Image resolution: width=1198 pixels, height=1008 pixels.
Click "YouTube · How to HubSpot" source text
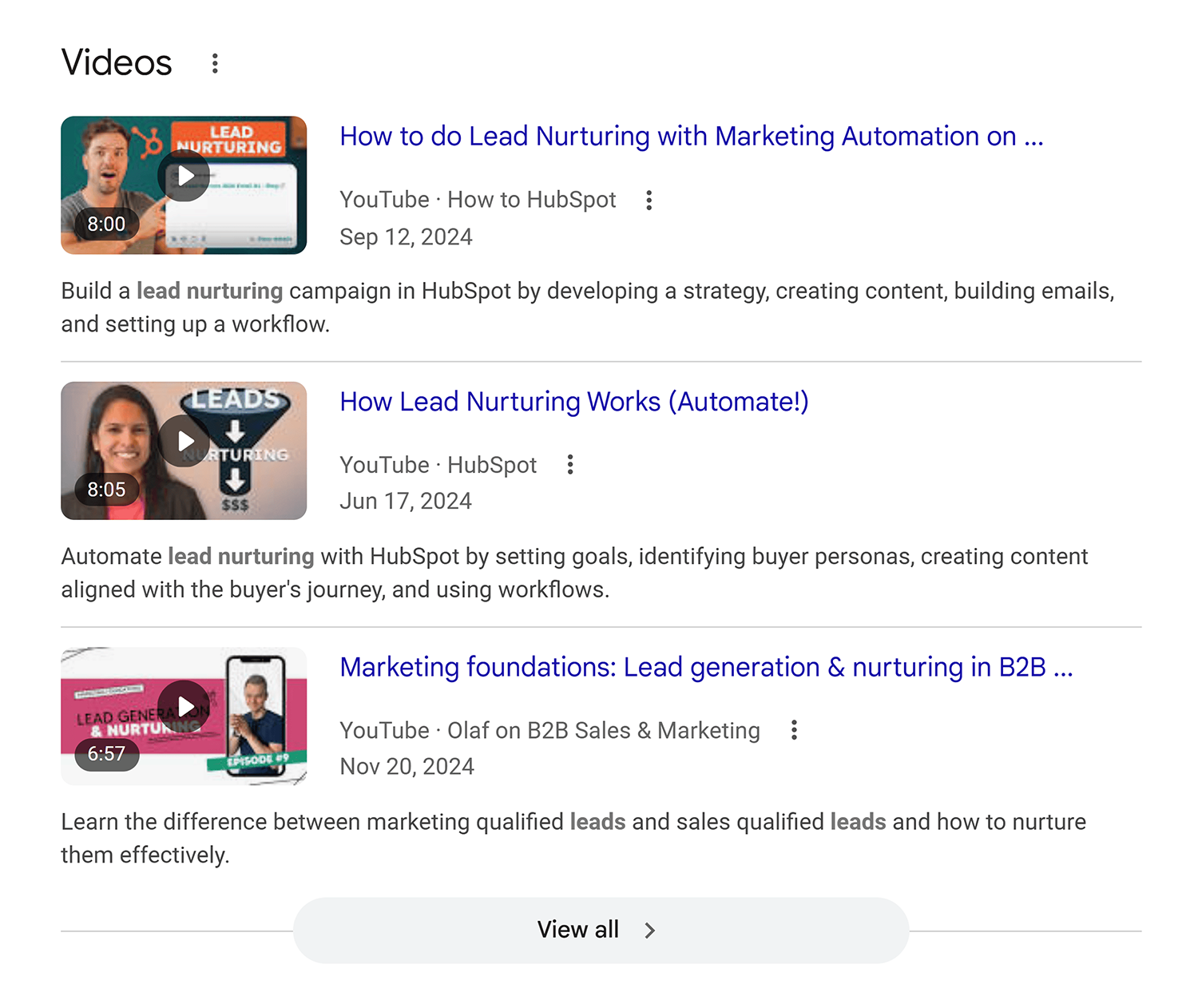(x=478, y=200)
